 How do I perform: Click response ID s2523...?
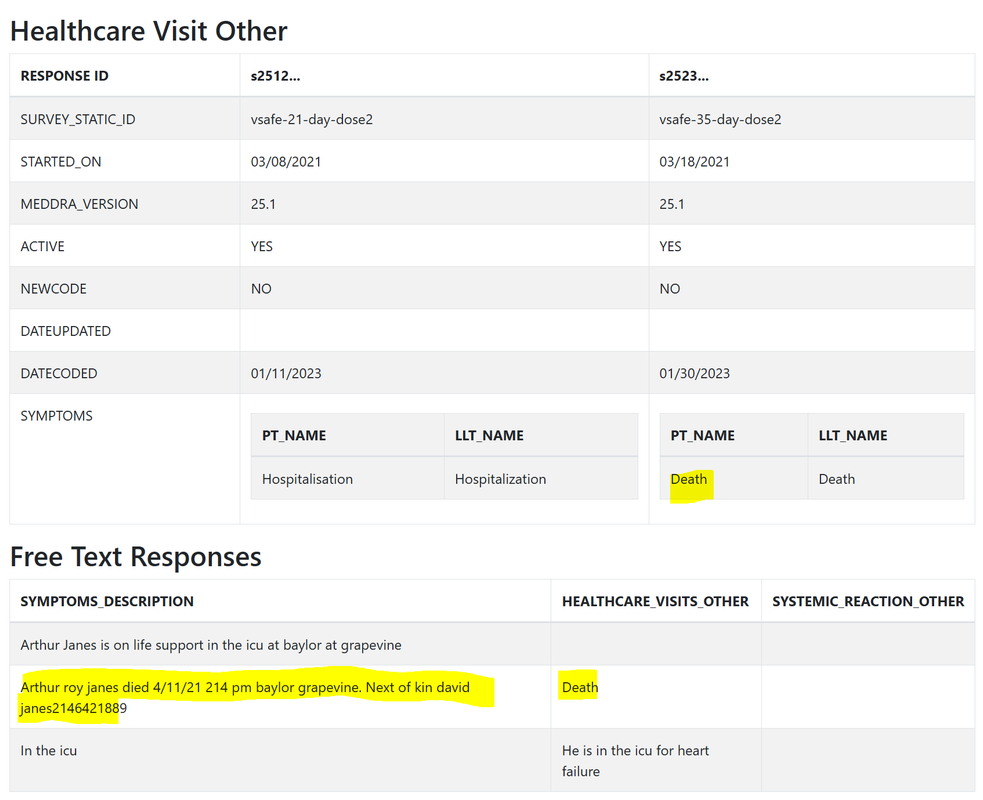pos(684,76)
